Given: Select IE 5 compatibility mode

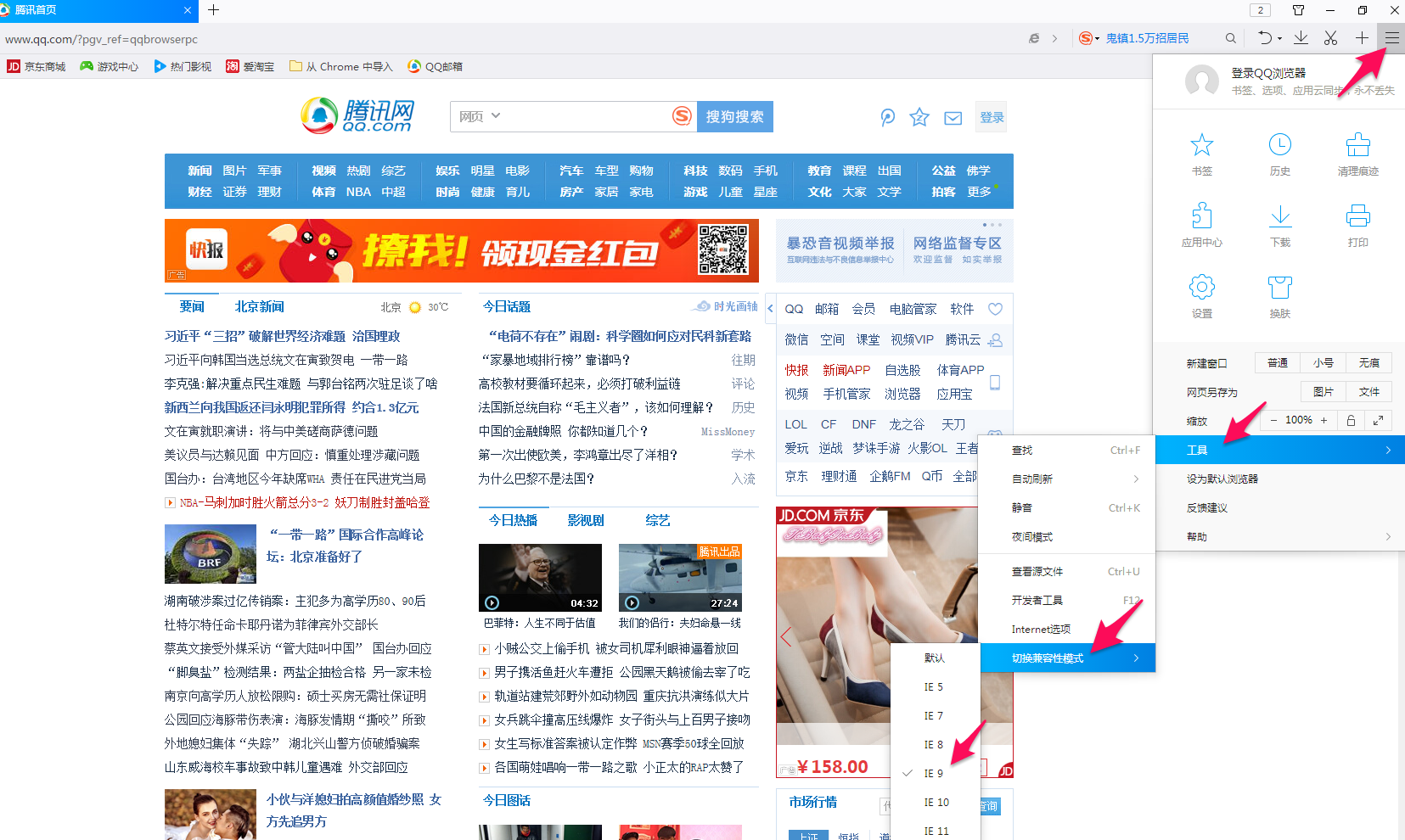Looking at the screenshot, I should pyautogui.click(x=936, y=686).
